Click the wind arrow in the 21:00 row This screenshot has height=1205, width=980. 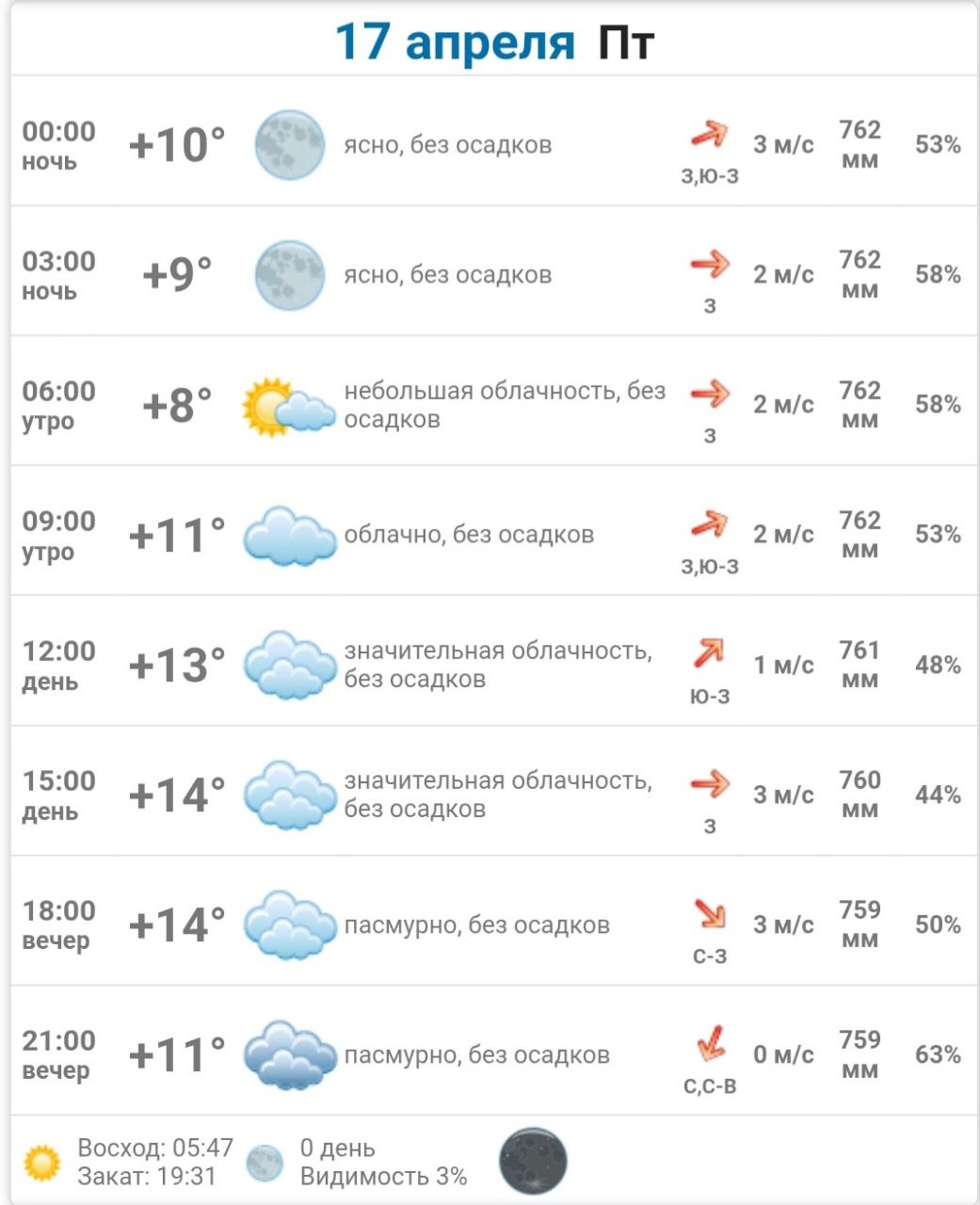pyautogui.click(x=711, y=1042)
